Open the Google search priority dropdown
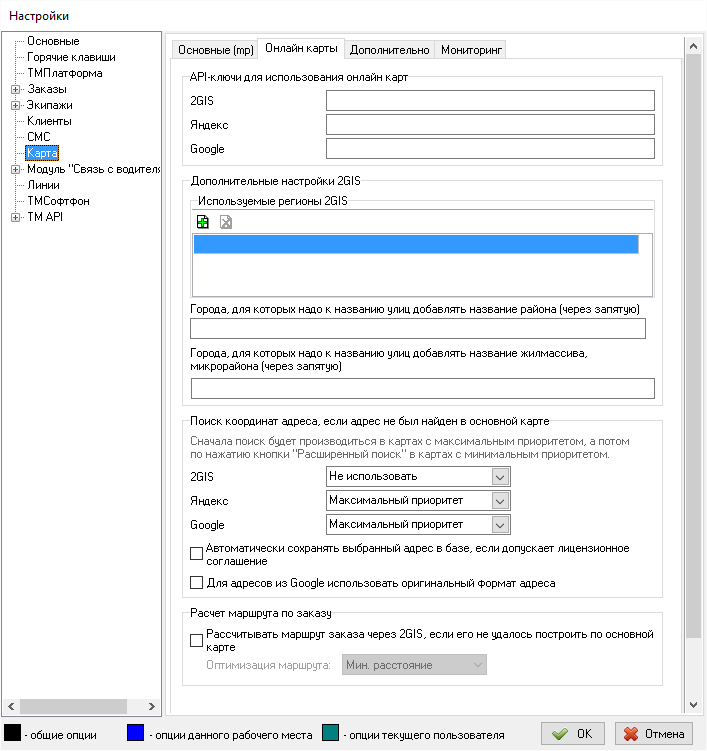 coord(500,525)
